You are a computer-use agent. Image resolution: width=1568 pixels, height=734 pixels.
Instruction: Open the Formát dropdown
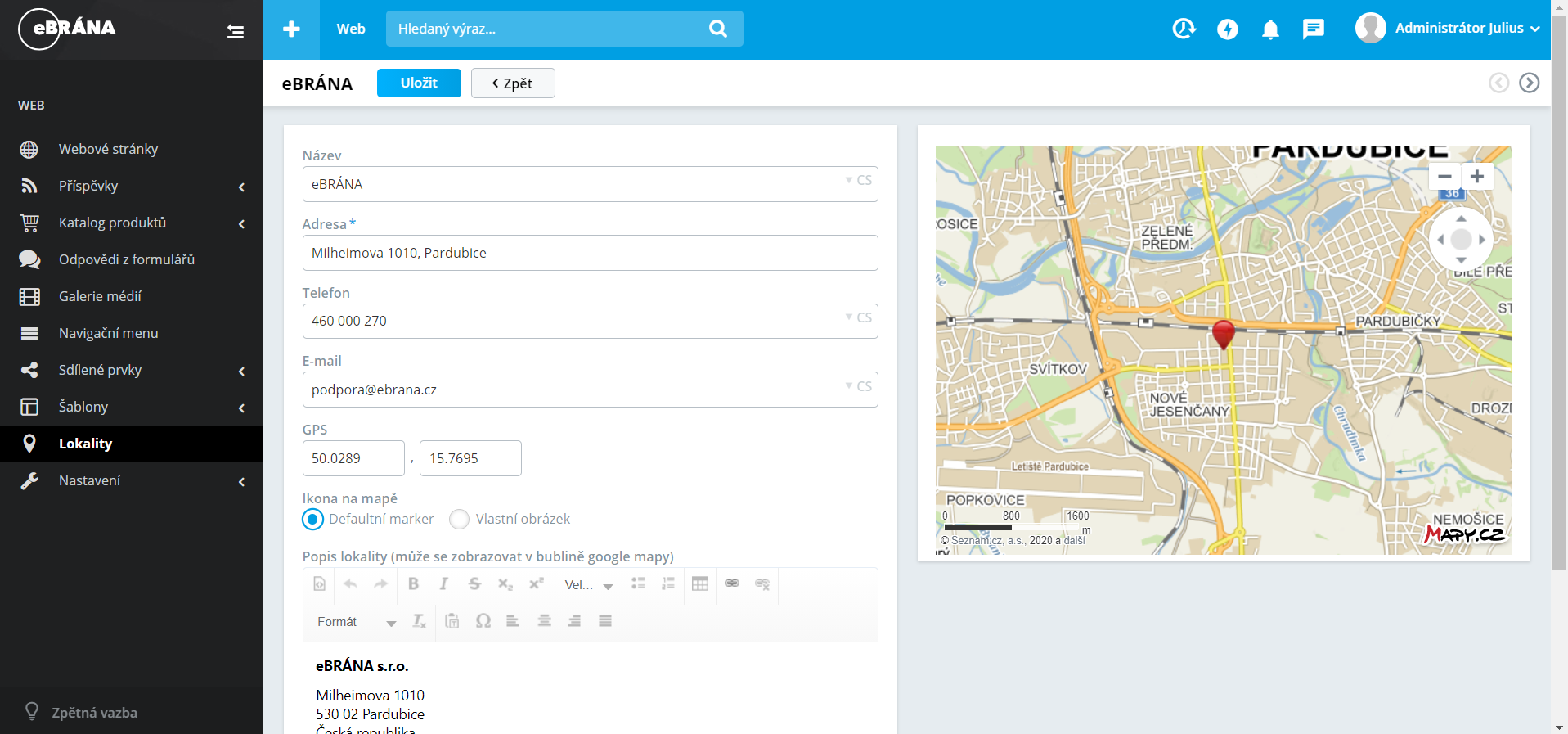click(x=357, y=622)
